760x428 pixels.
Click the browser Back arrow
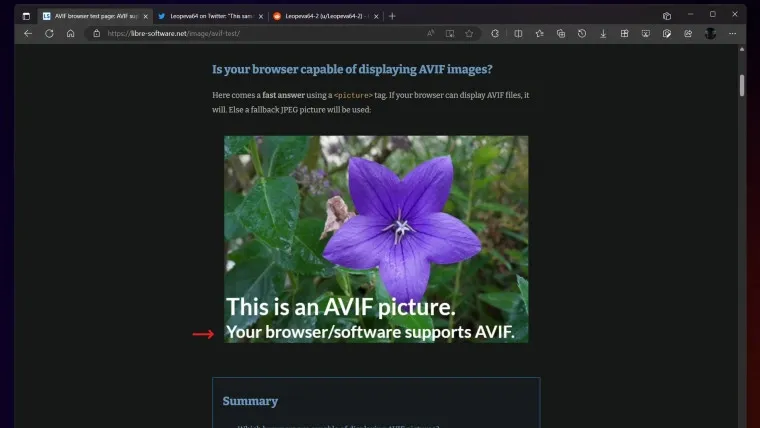(x=27, y=33)
